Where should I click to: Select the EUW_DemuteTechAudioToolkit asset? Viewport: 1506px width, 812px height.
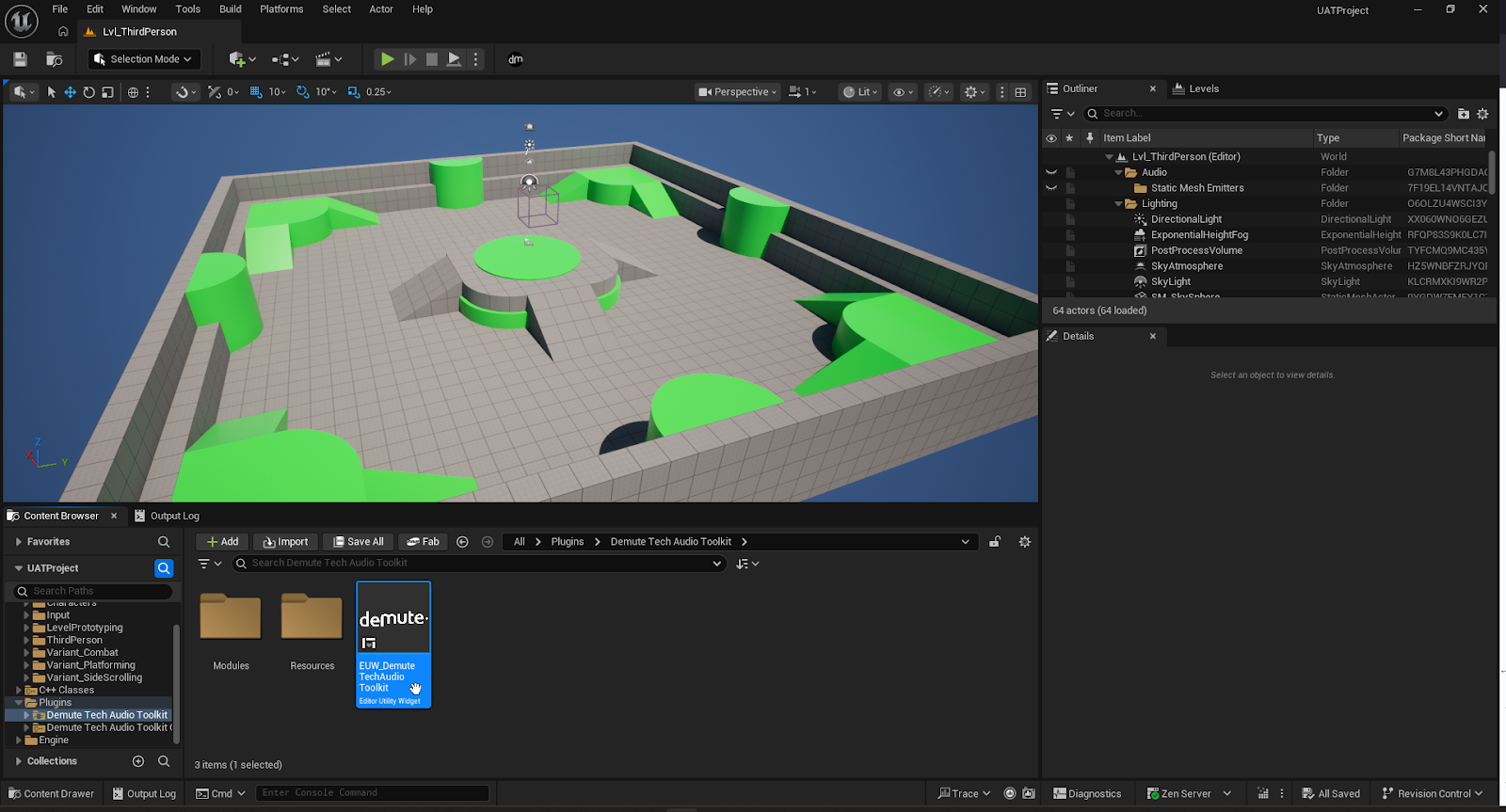point(393,645)
